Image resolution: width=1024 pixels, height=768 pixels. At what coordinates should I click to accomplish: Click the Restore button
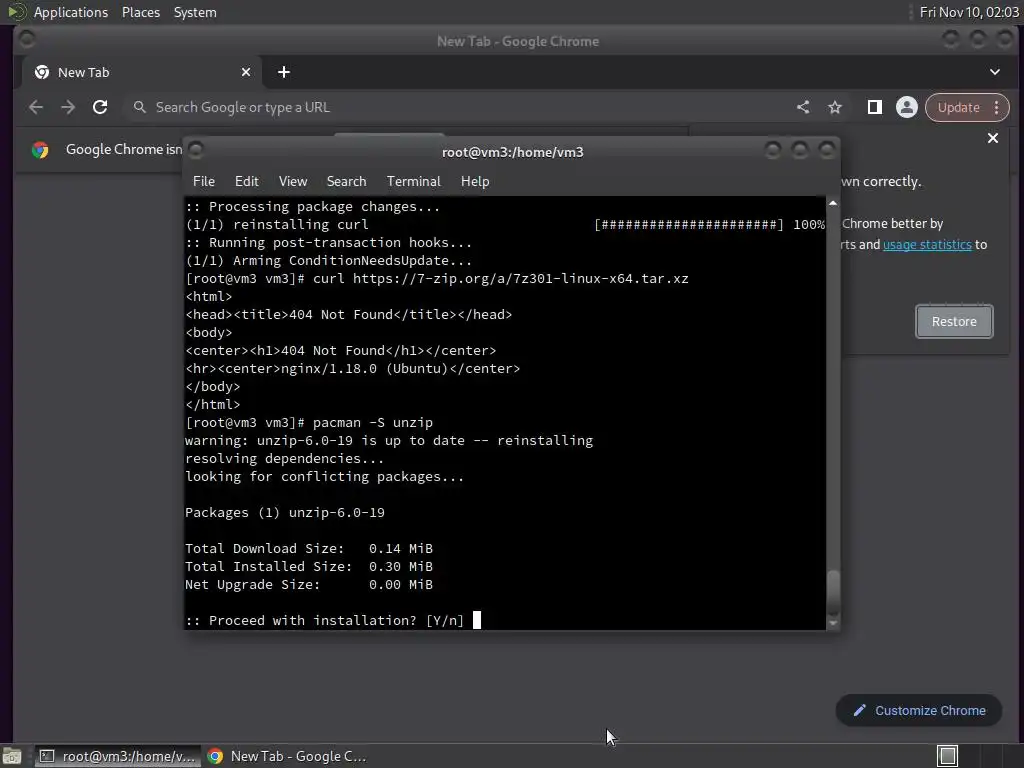coord(954,321)
